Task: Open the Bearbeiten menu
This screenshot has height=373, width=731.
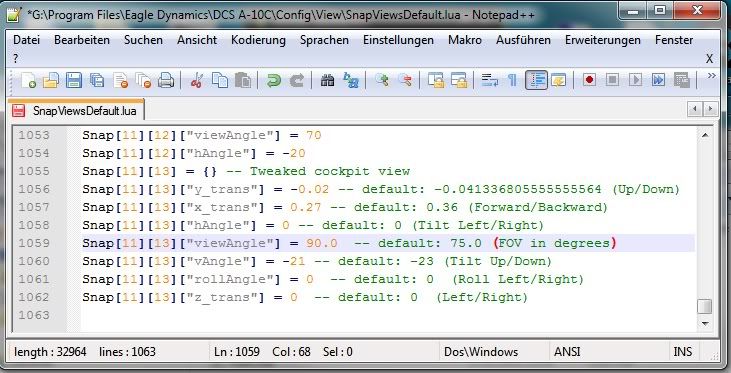Action: click(82, 40)
